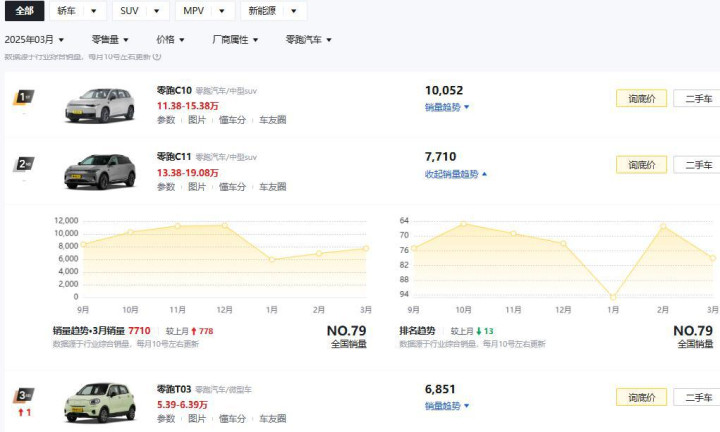This screenshot has height=432, width=720.
Task: Click the green down-arrow 13 ranking change
Action: (485, 331)
